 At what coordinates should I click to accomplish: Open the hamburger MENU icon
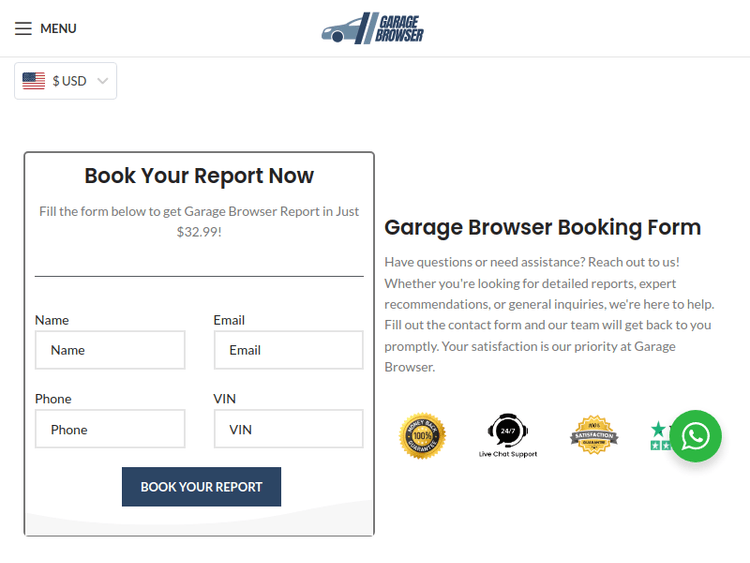23,29
